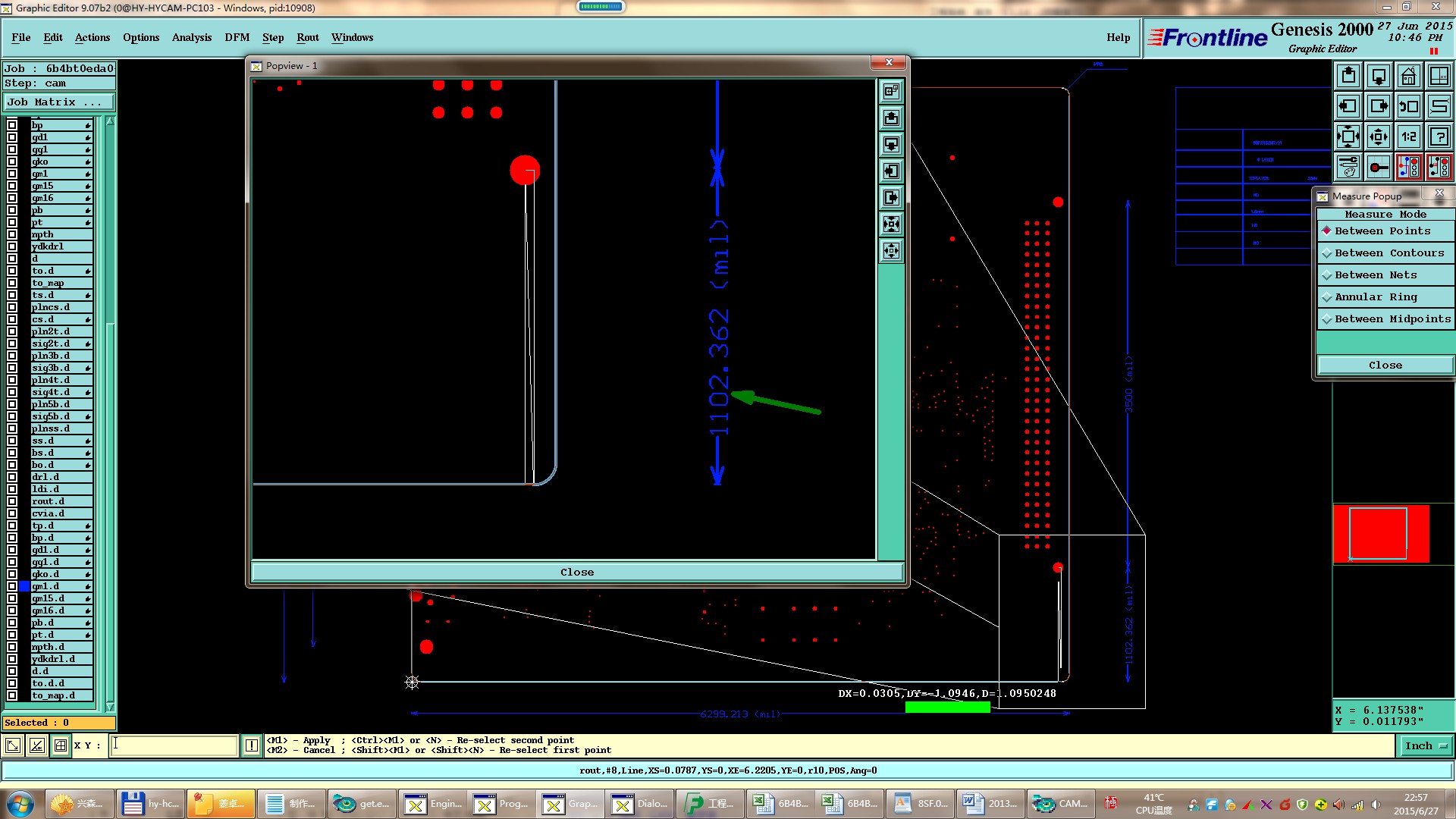Click the S-shaped snake path icon
Image resolution: width=1456 pixels, height=819 pixels.
click(1439, 106)
